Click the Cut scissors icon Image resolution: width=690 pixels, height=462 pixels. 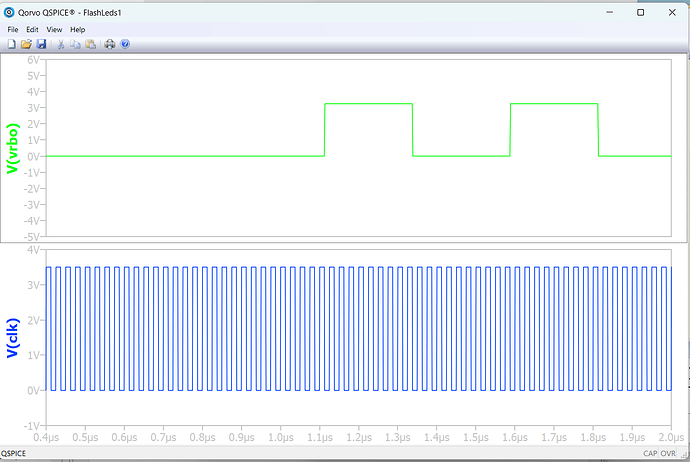point(61,44)
